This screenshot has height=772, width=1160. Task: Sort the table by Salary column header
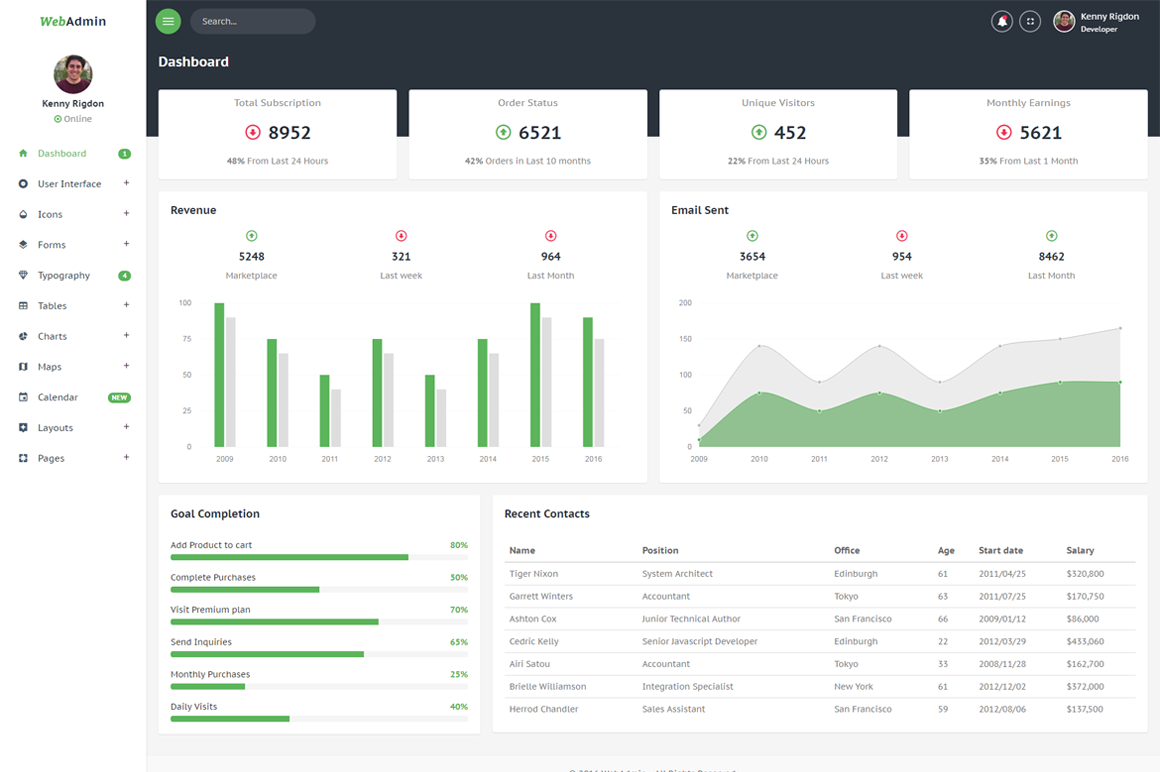(x=1080, y=550)
